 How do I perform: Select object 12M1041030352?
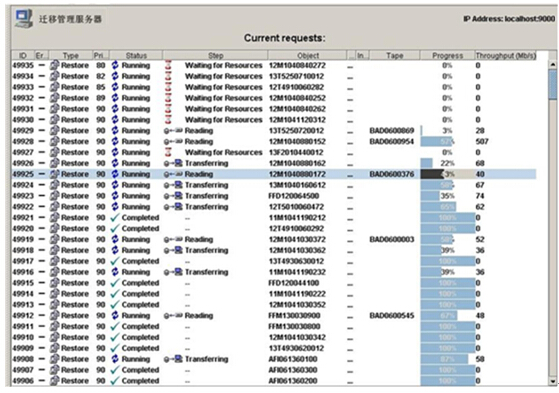[297, 305]
